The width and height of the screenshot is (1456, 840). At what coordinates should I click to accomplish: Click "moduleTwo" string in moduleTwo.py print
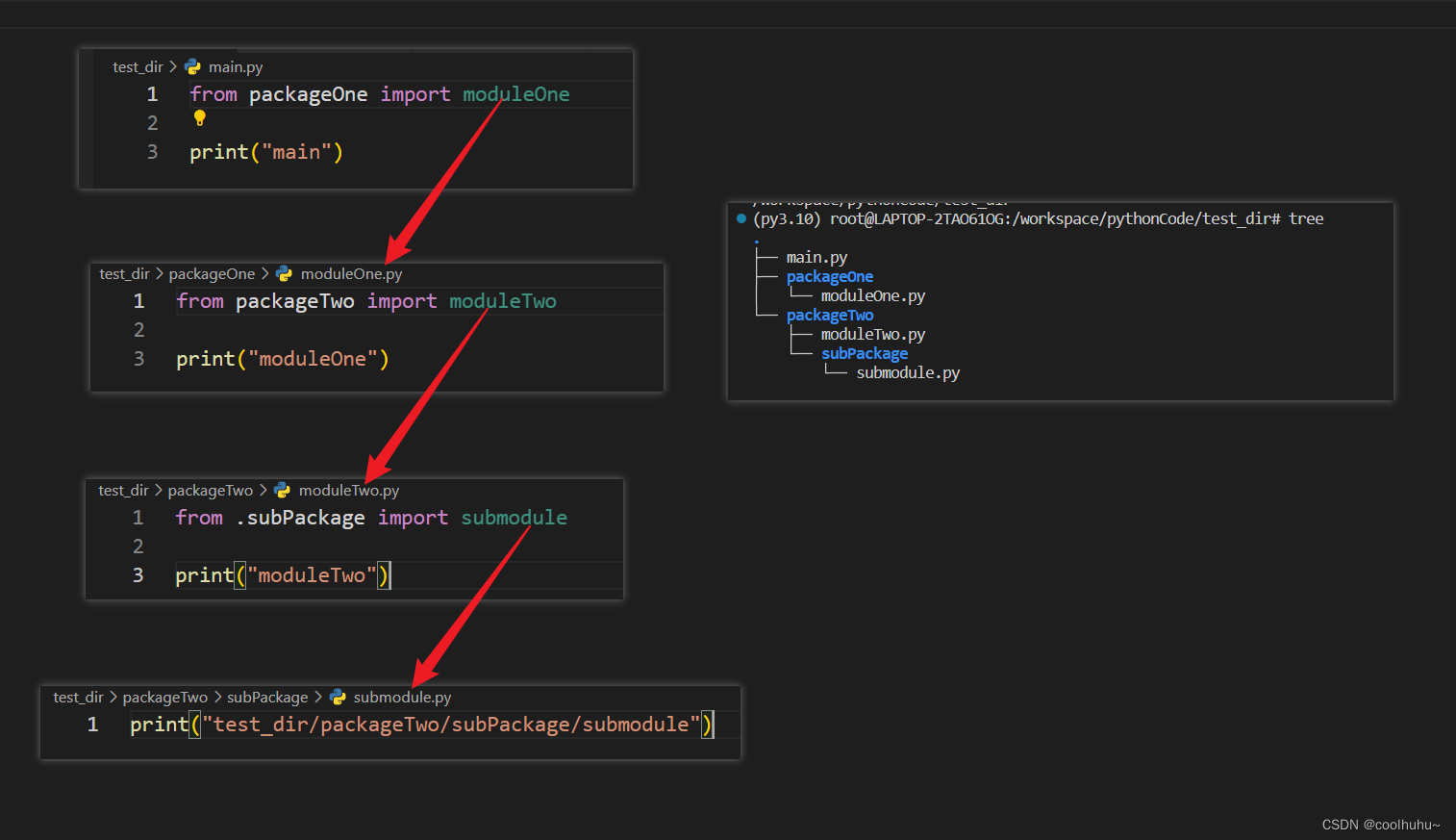click(312, 575)
